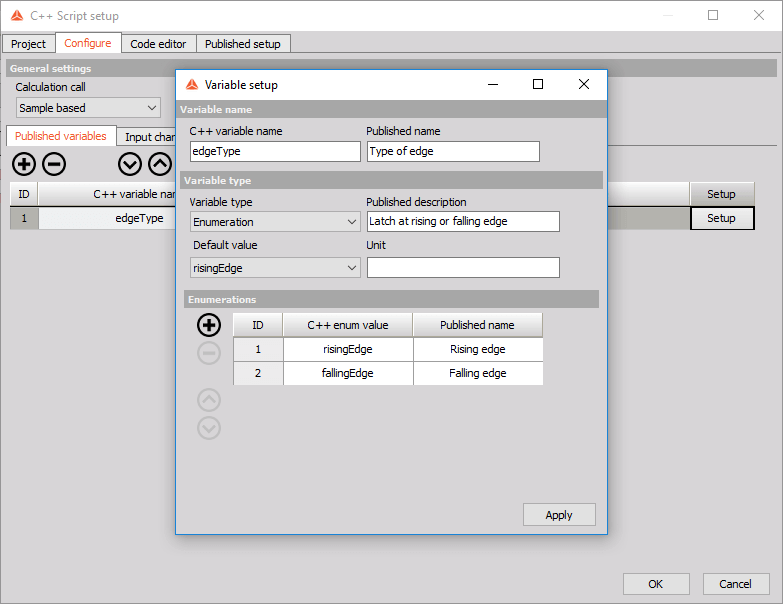783x604 pixels.
Task: Maximize the Variable setup dialog
Action: pyautogui.click(x=538, y=84)
